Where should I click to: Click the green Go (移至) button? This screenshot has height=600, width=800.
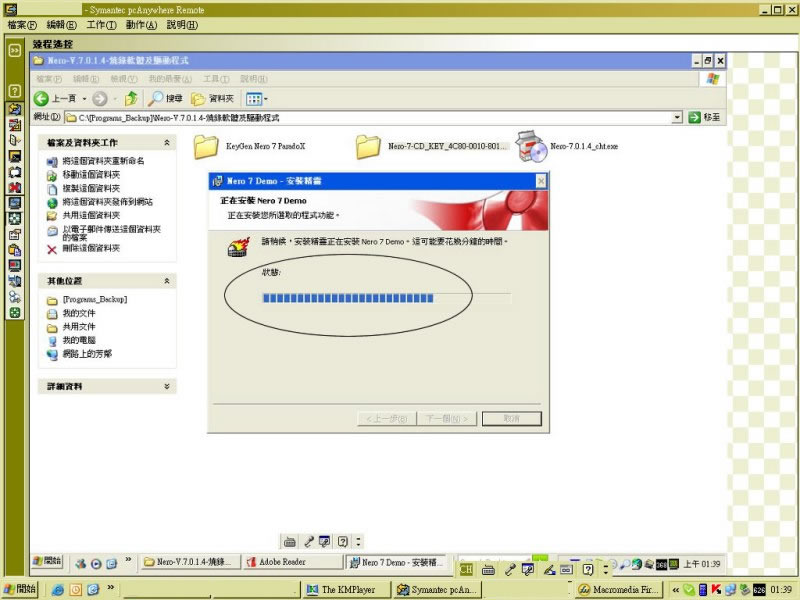705,117
